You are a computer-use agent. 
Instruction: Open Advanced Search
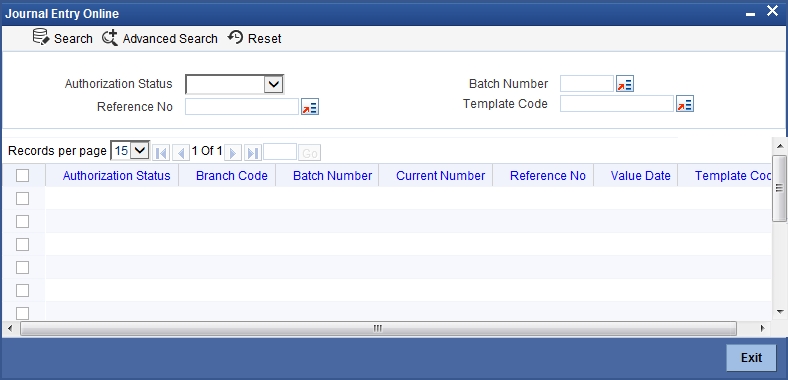[160, 38]
